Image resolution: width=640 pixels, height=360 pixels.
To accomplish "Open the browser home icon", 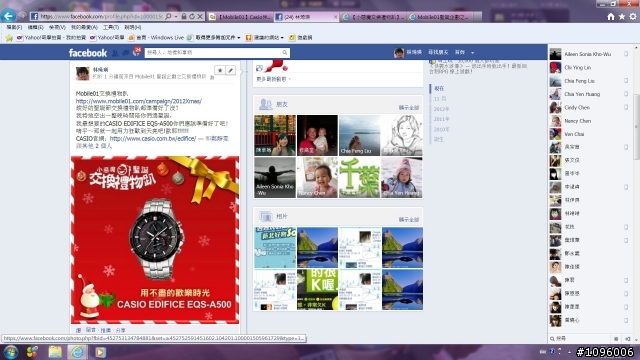I will point(611,16).
